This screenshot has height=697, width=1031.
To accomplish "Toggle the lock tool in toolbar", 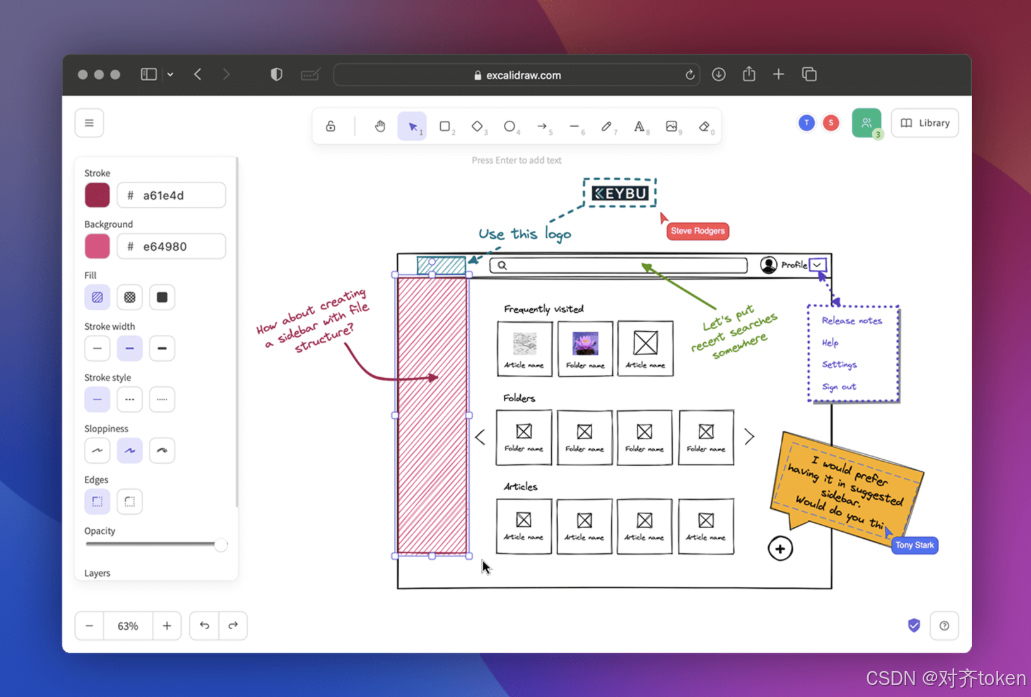I will click(x=331, y=126).
